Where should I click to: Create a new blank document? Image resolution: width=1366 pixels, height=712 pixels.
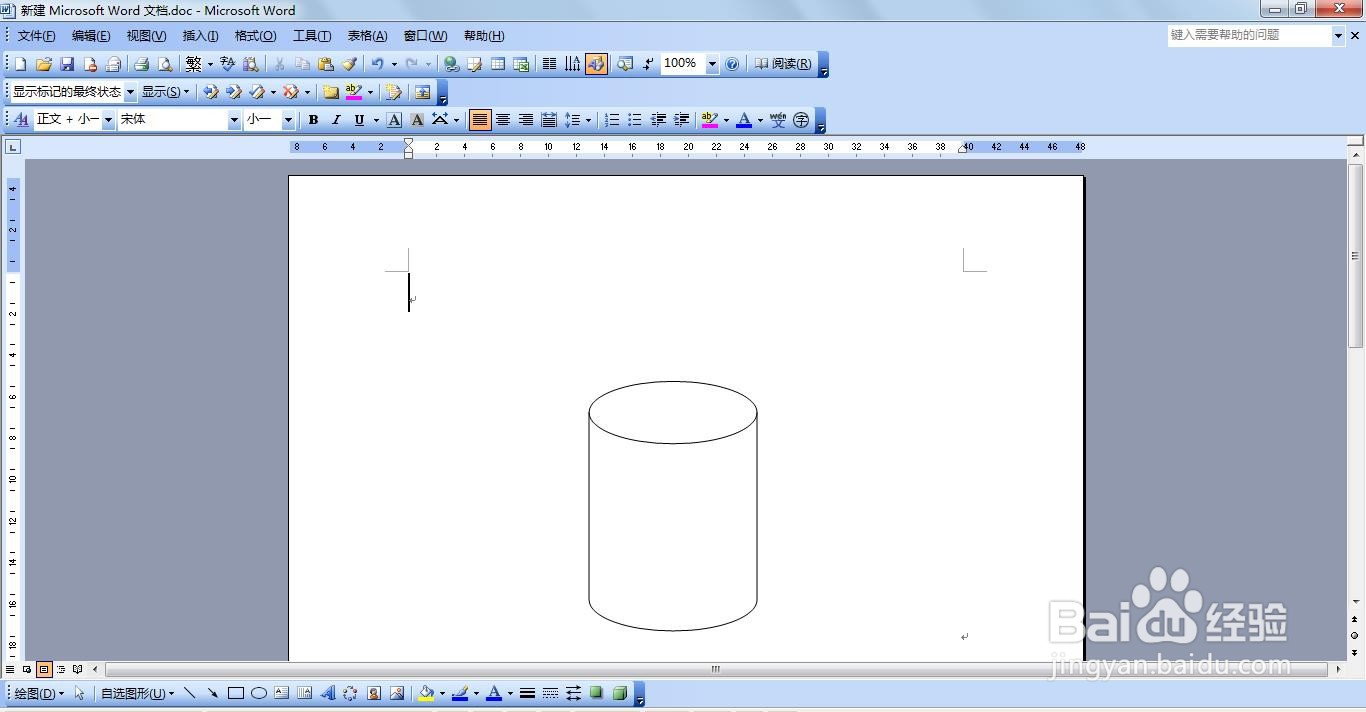pos(20,64)
